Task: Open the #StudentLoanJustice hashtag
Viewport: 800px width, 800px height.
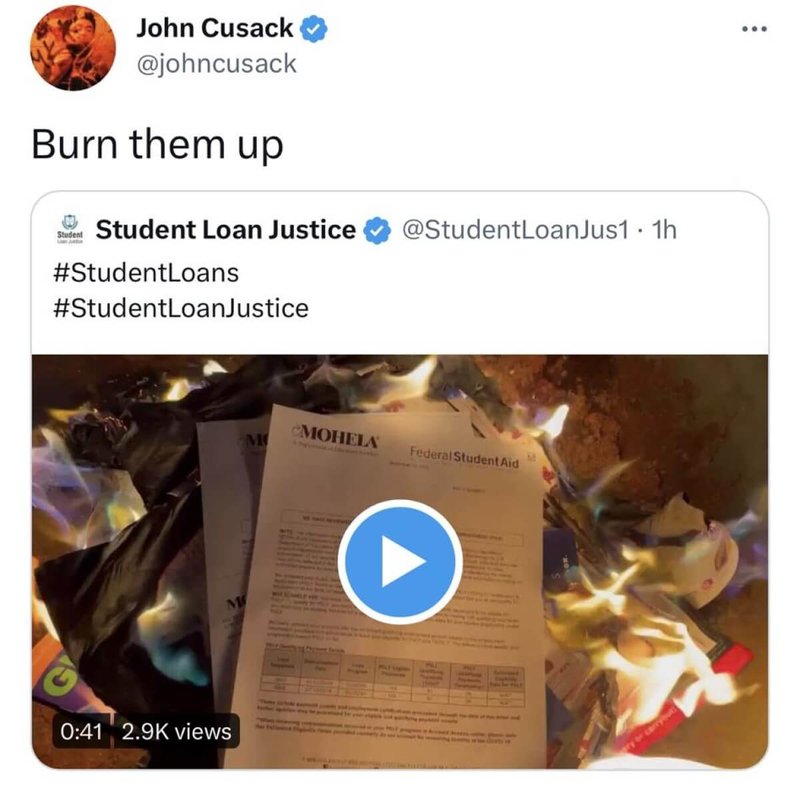Action: click(181, 309)
